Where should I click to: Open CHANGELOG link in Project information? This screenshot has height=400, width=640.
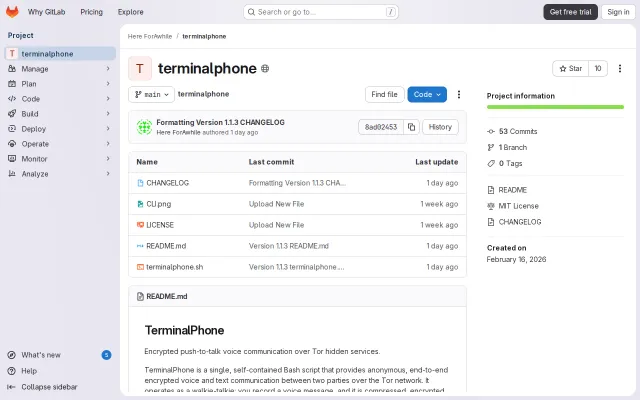point(520,222)
